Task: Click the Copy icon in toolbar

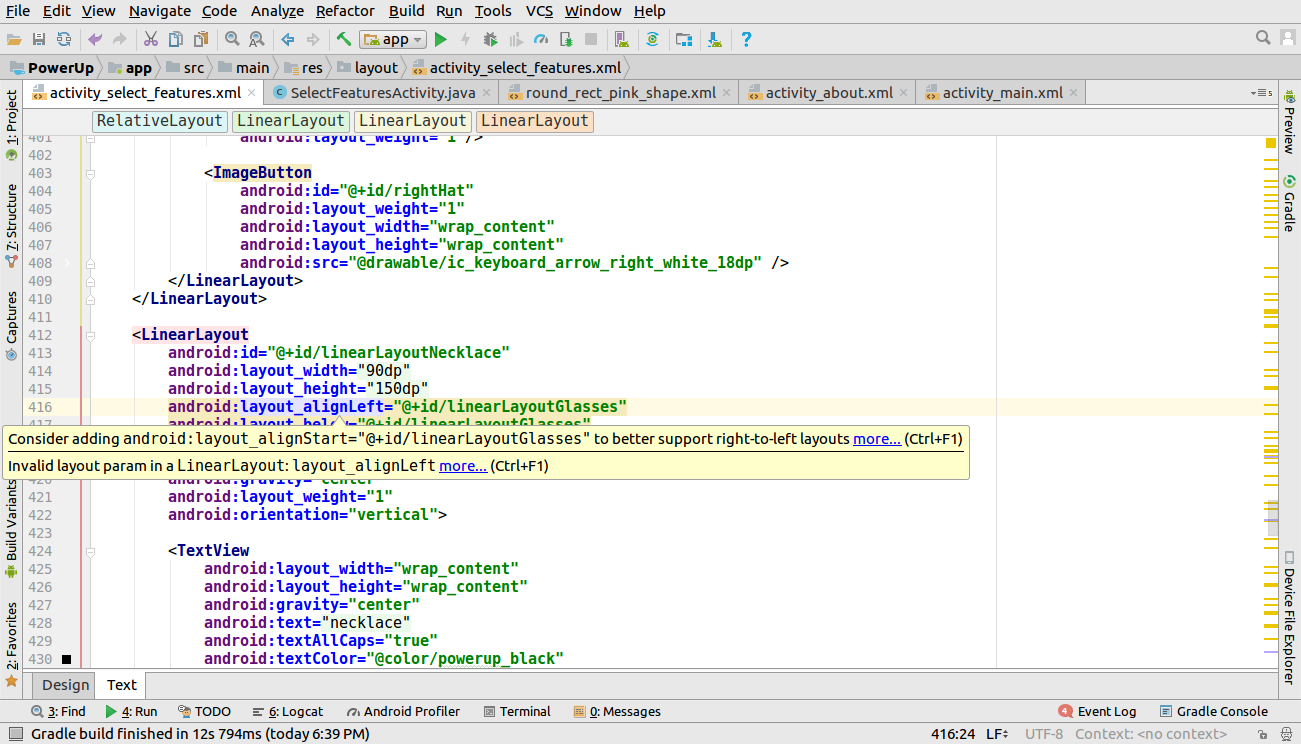Action: click(176, 39)
